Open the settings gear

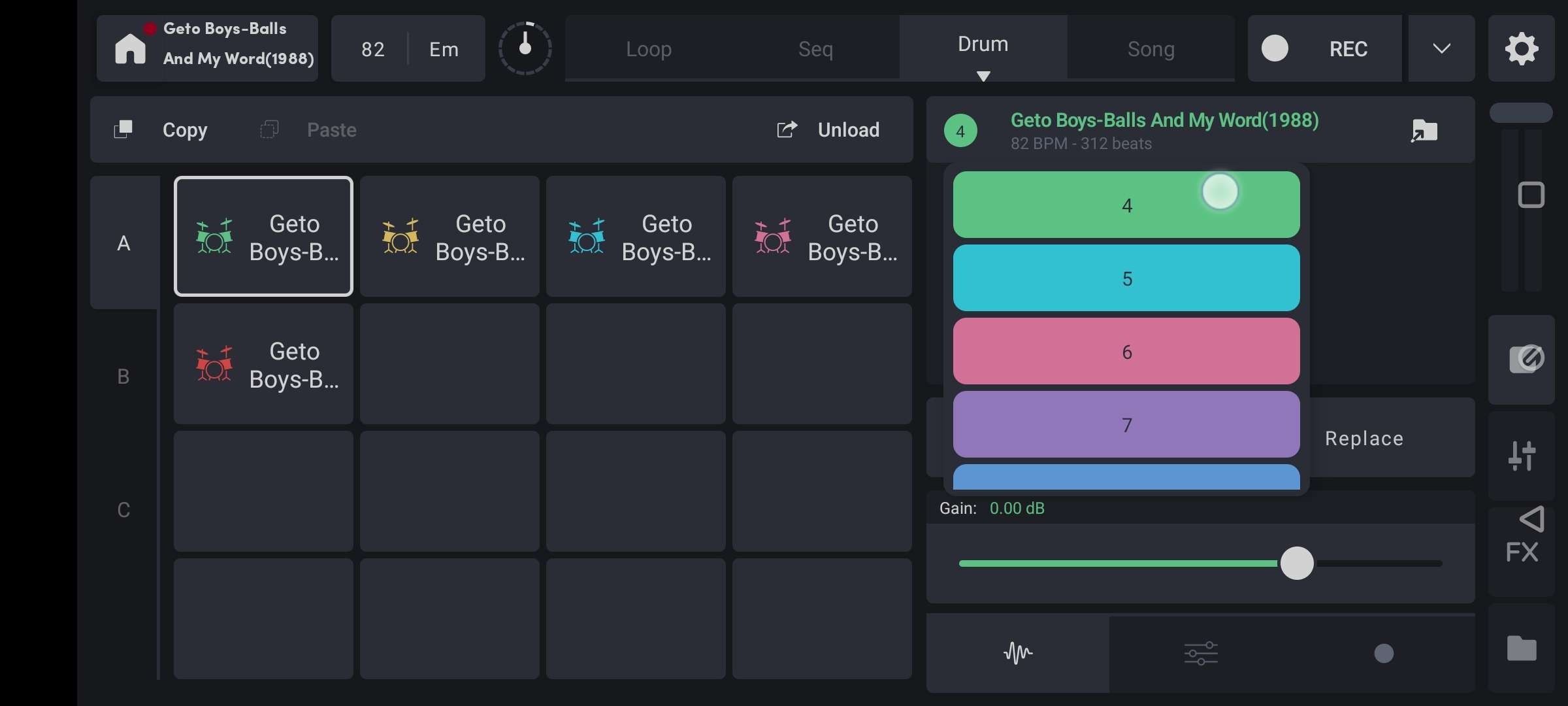[x=1522, y=48]
